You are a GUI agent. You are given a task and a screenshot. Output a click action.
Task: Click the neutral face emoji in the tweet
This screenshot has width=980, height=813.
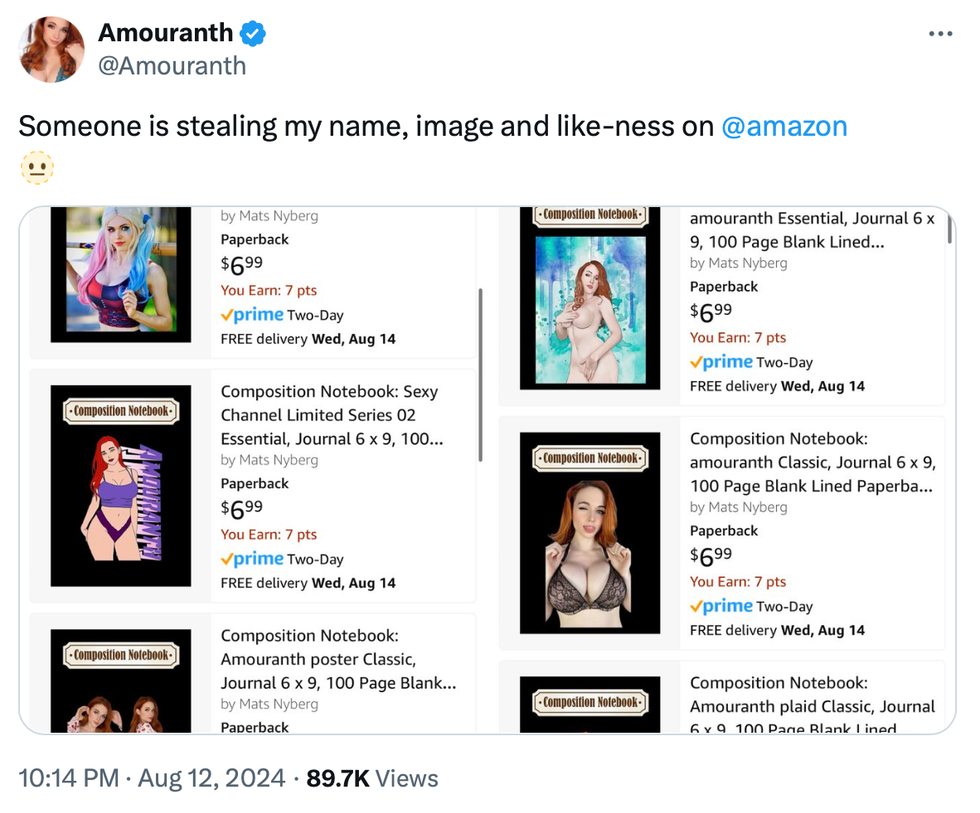pyautogui.click(x=36, y=168)
